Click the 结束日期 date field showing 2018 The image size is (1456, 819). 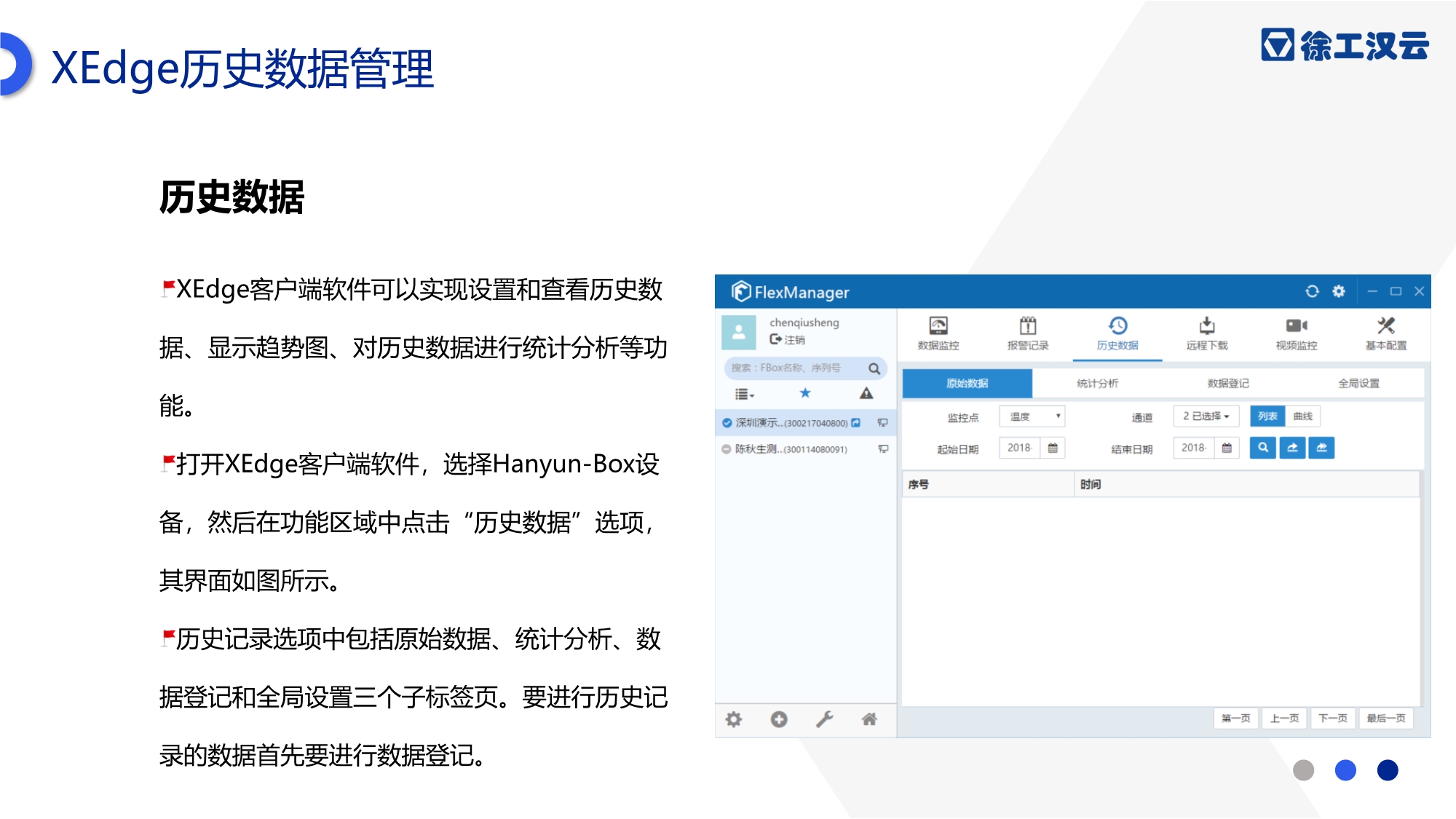(1194, 448)
